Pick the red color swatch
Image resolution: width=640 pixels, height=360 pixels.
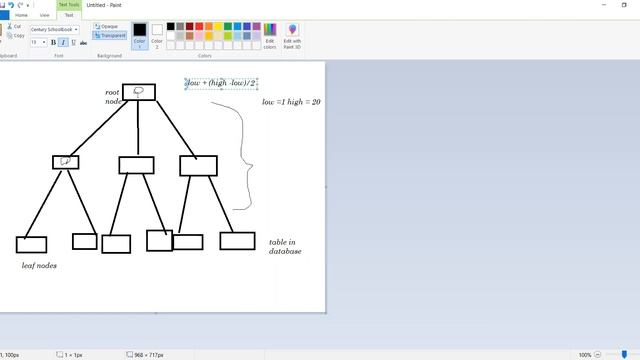pyautogui.click(x=199, y=27)
